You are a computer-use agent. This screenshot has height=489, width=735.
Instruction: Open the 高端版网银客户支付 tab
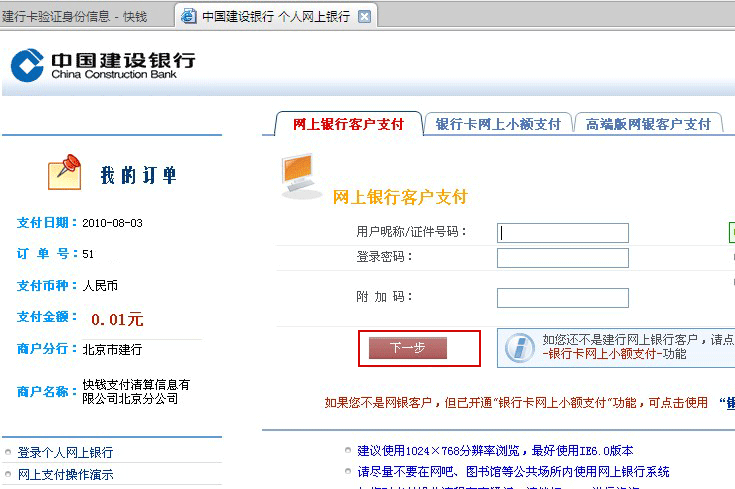click(x=648, y=124)
